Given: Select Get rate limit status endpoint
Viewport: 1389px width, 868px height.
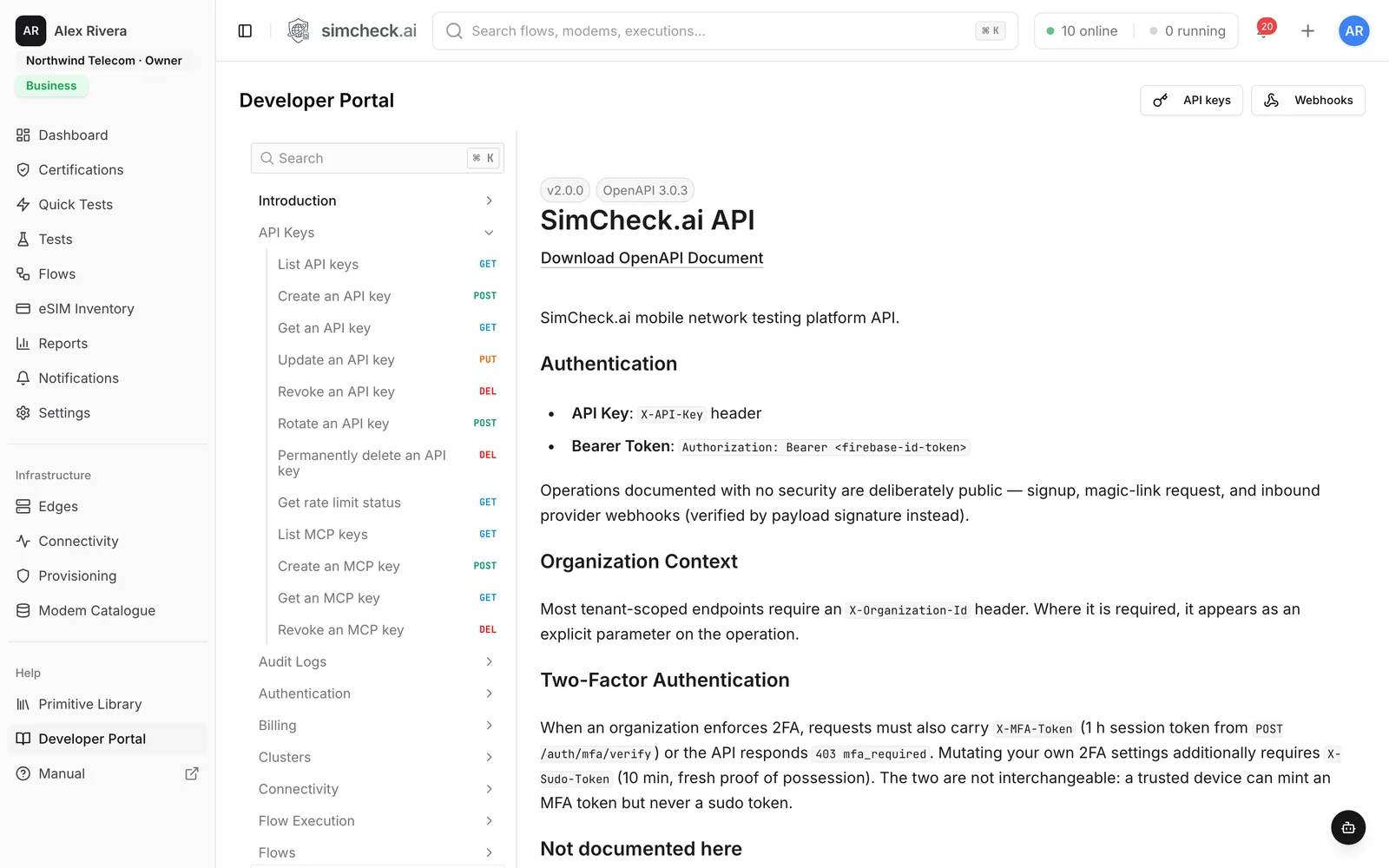Looking at the screenshot, I should pos(386,503).
